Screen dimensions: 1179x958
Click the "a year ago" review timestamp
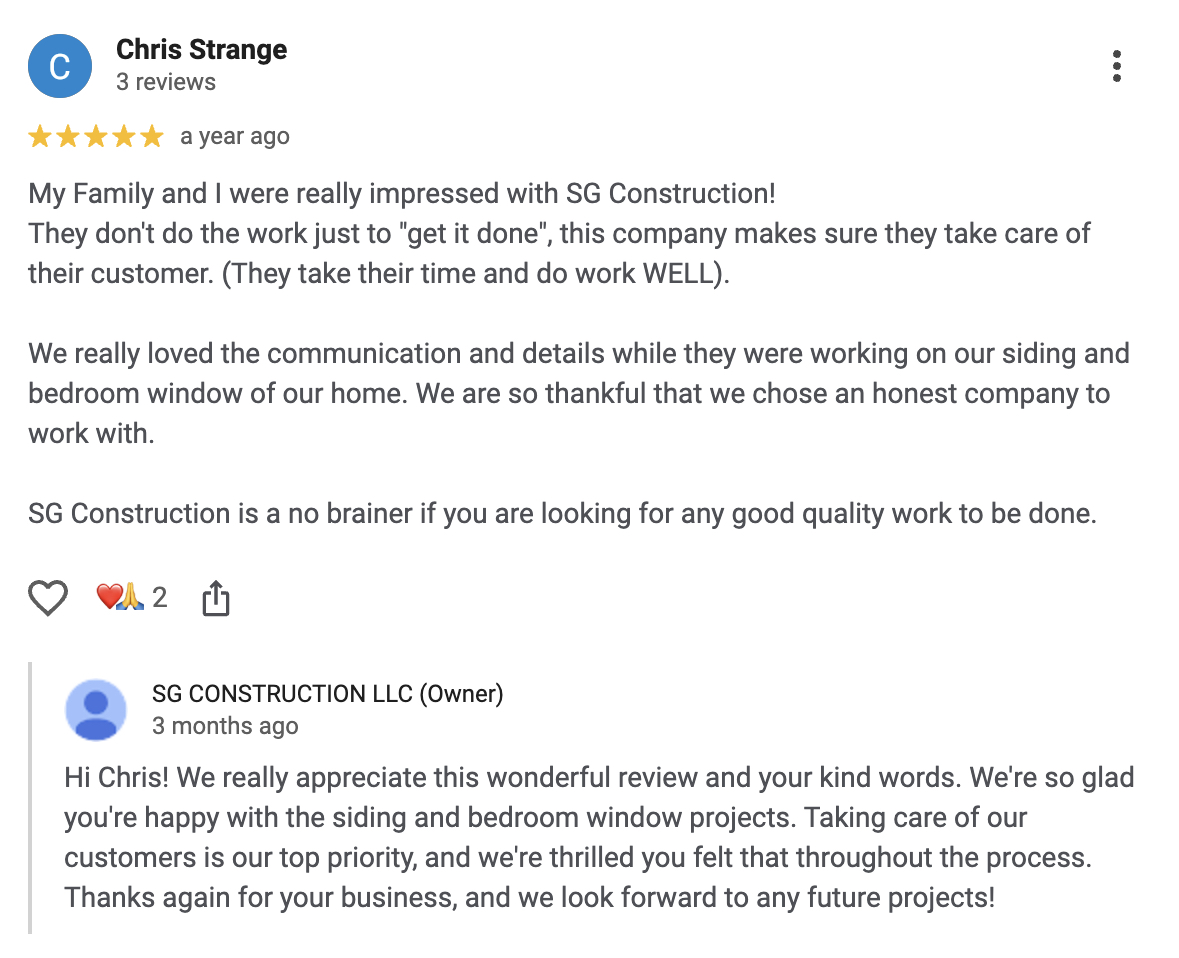point(234,137)
